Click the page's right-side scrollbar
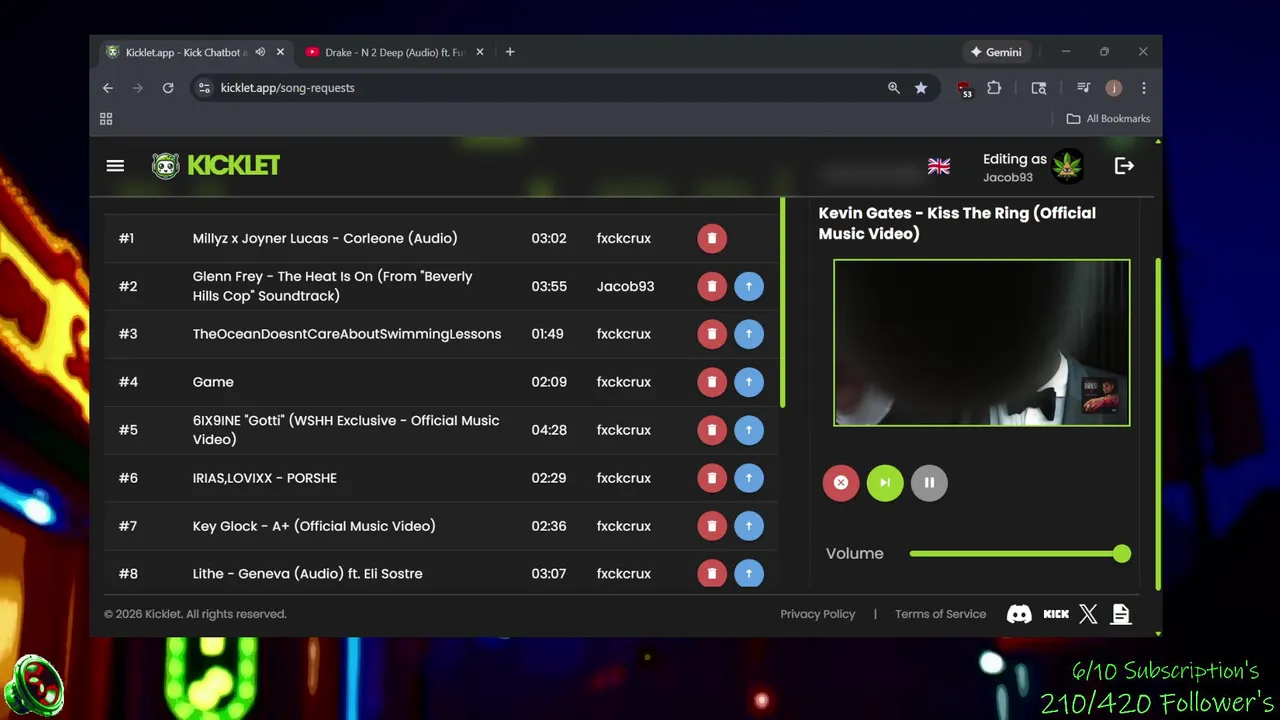This screenshot has width=1280, height=720. tap(1158, 423)
